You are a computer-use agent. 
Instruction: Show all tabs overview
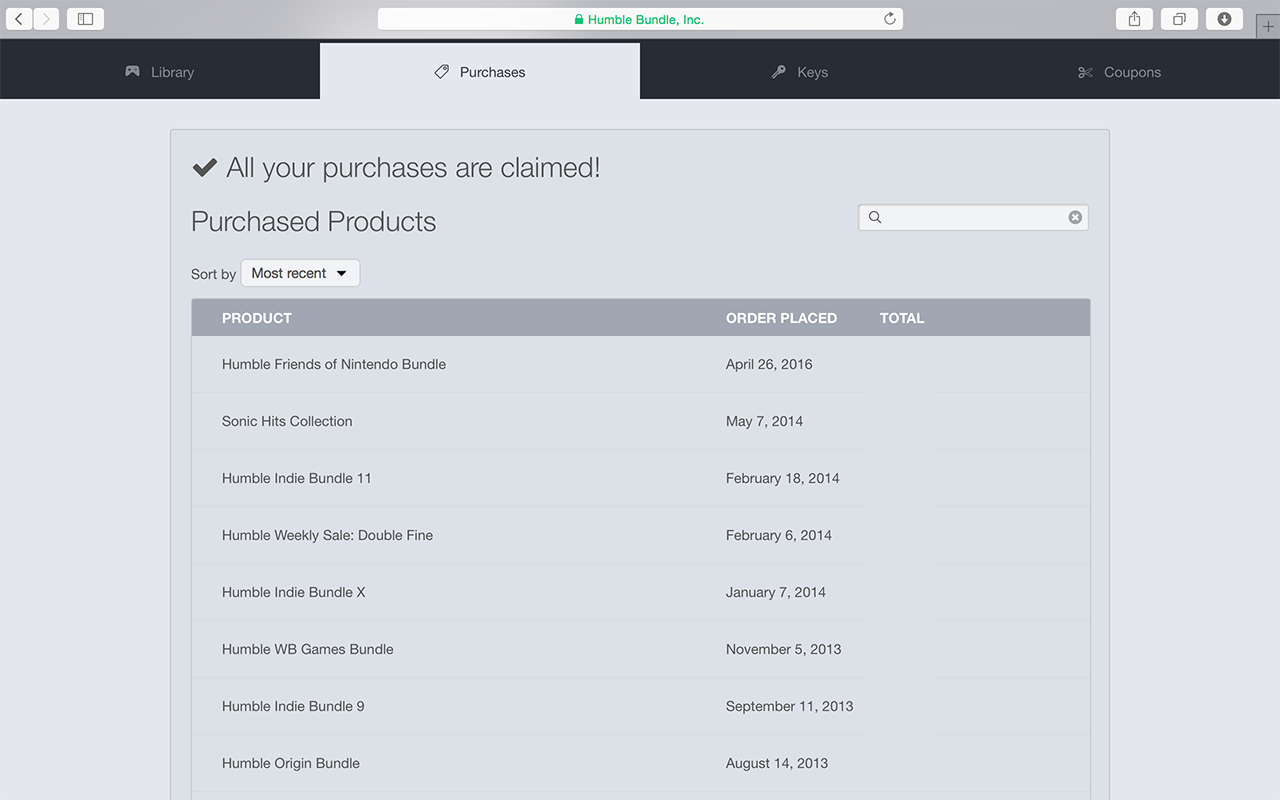1179,19
